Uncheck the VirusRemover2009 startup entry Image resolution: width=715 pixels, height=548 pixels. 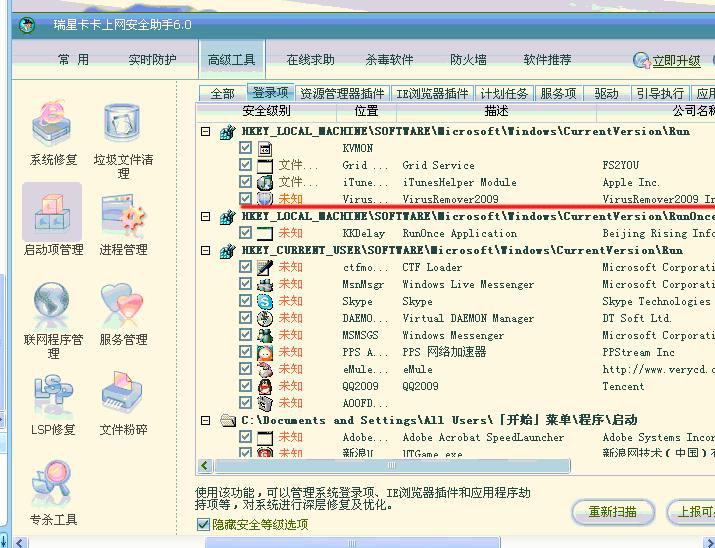point(245,198)
